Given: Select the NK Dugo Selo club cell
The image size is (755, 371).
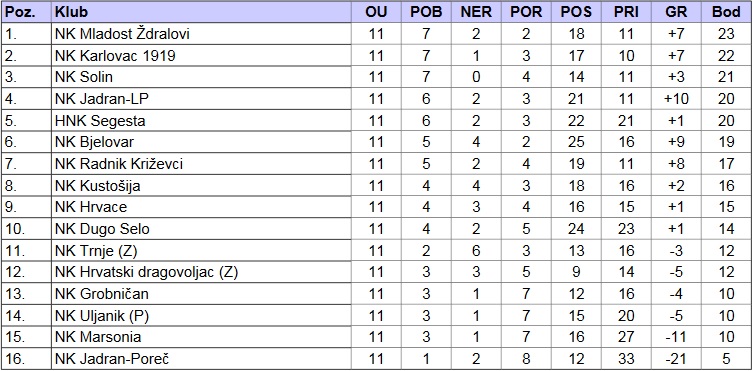Looking at the screenshot, I should 201,229.
